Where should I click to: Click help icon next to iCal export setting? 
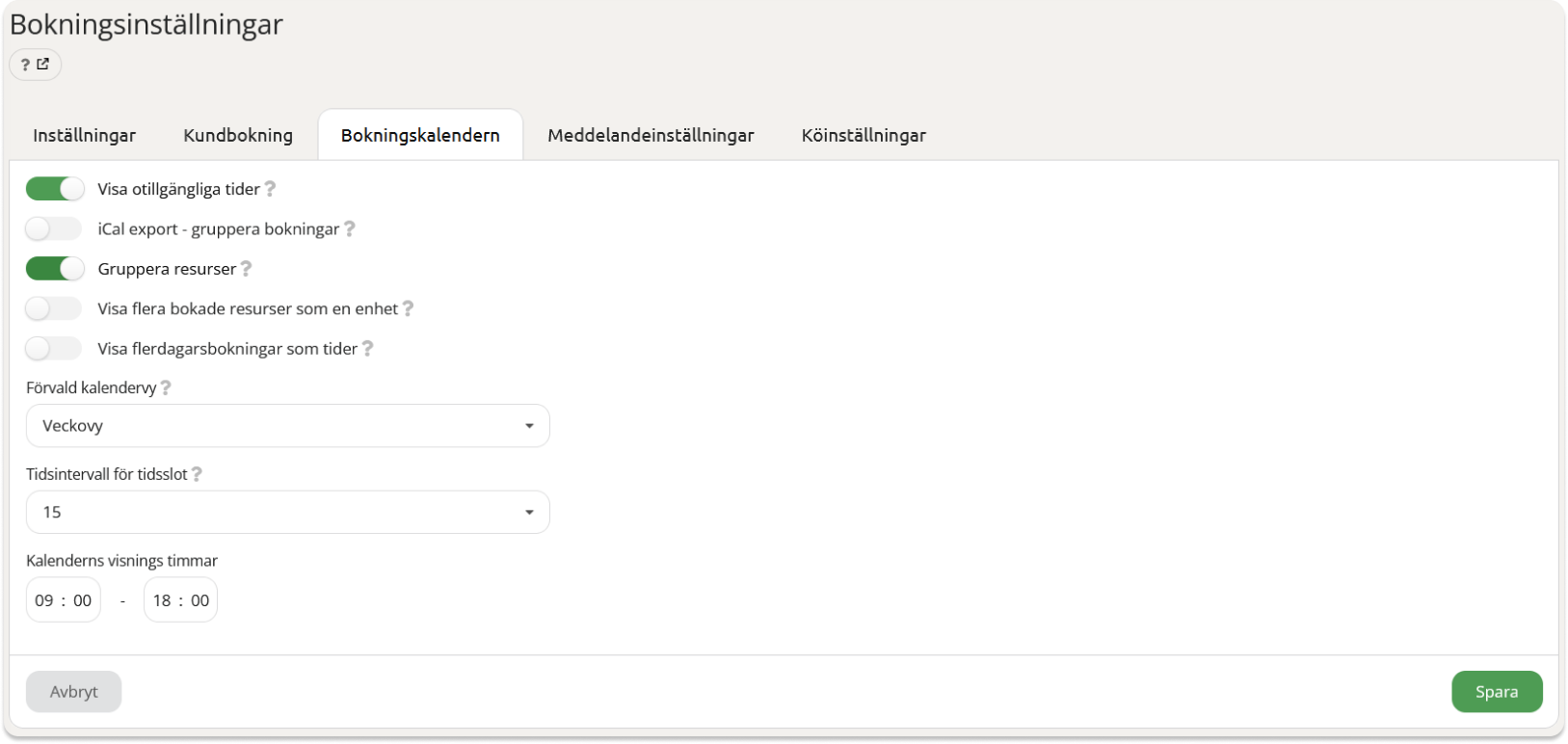pos(350,229)
